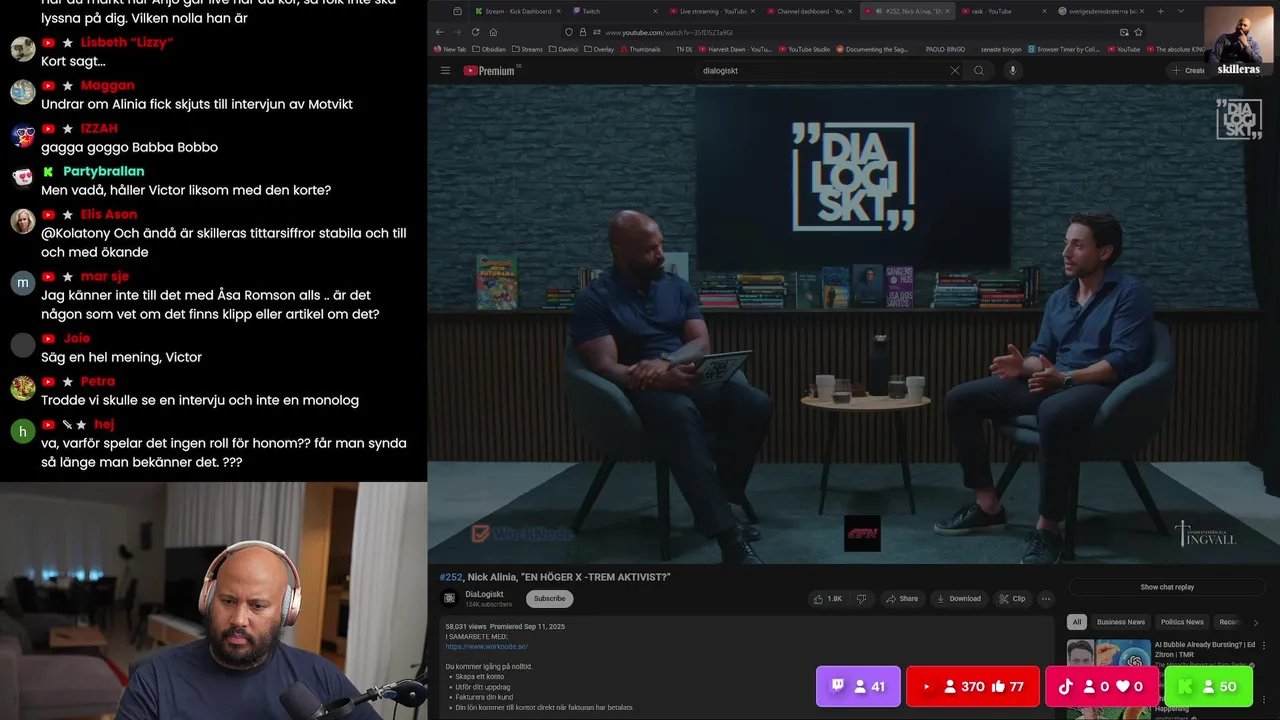Subscribe to the DiaLogiskt channel
Screen dimensions: 1280x720
tap(549, 599)
